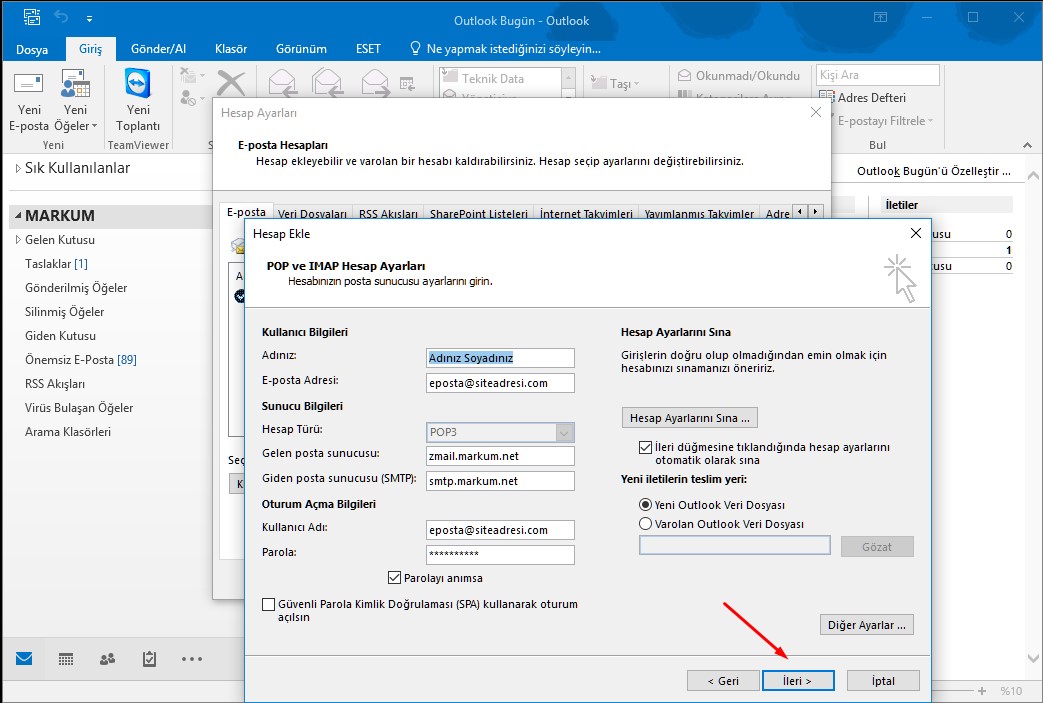Open the Gönderilmiş Öğeler folder
1043x703 pixels.
pos(76,288)
